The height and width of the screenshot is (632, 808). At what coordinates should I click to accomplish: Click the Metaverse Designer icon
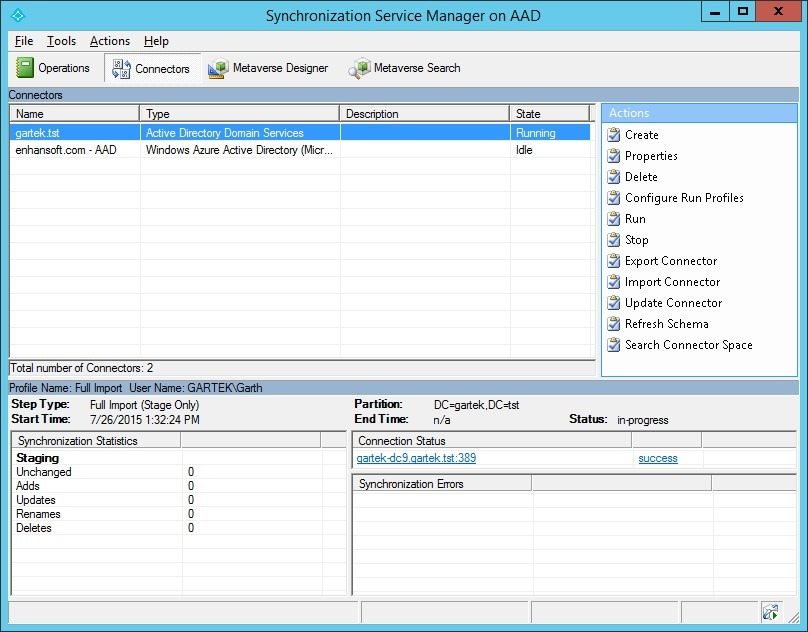(x=218, y=68)
